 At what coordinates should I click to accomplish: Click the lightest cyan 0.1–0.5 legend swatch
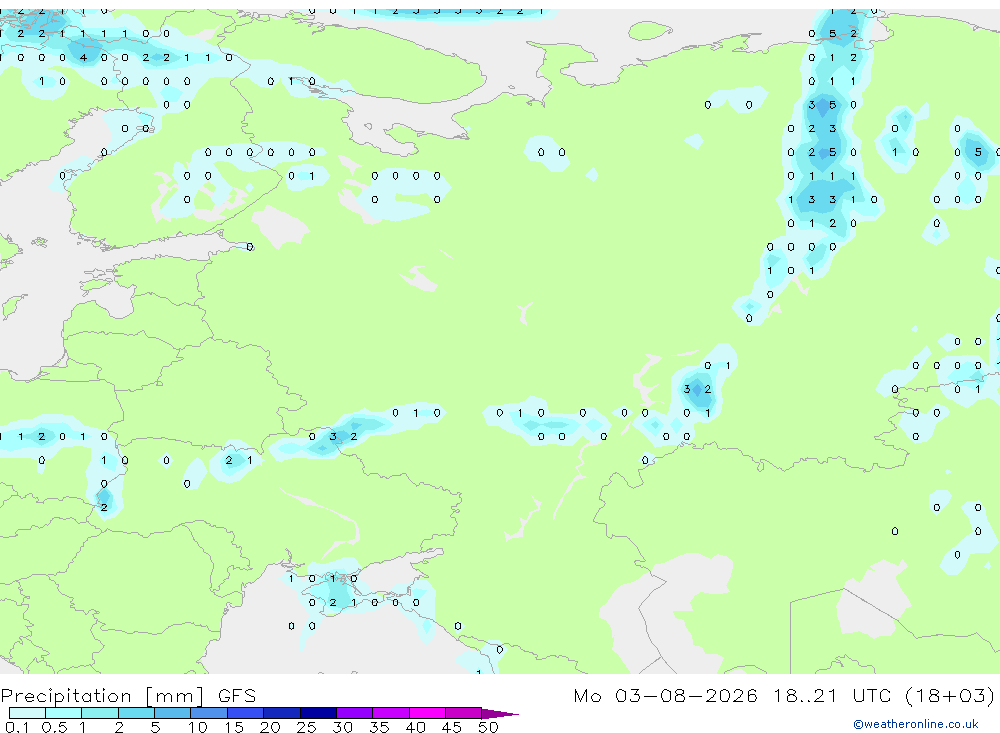[27, 713]
